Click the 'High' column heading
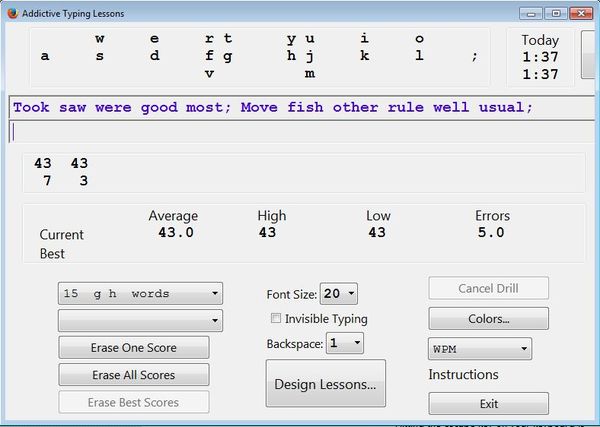600x427 pixels. [x=272, y=216]
